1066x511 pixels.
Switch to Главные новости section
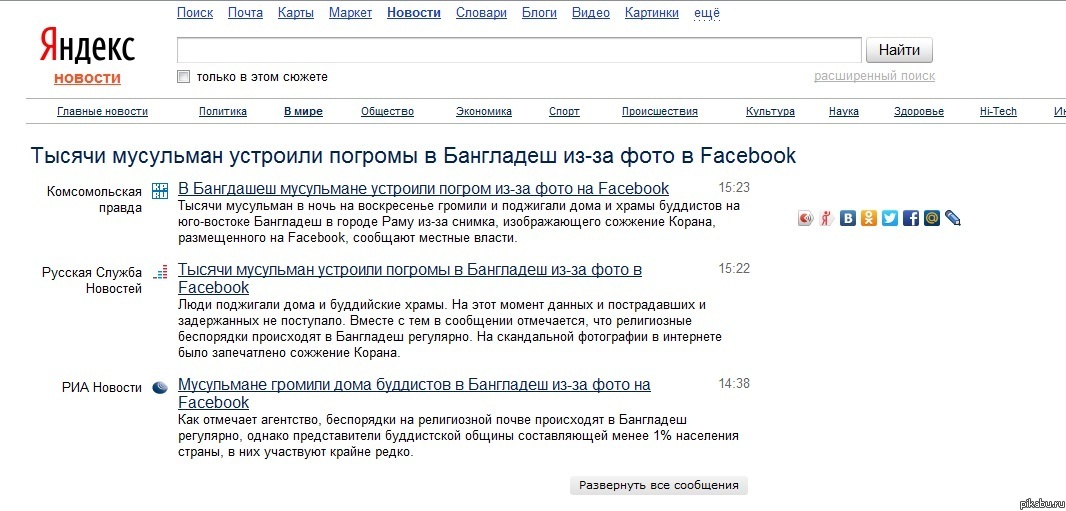(103, 111)
